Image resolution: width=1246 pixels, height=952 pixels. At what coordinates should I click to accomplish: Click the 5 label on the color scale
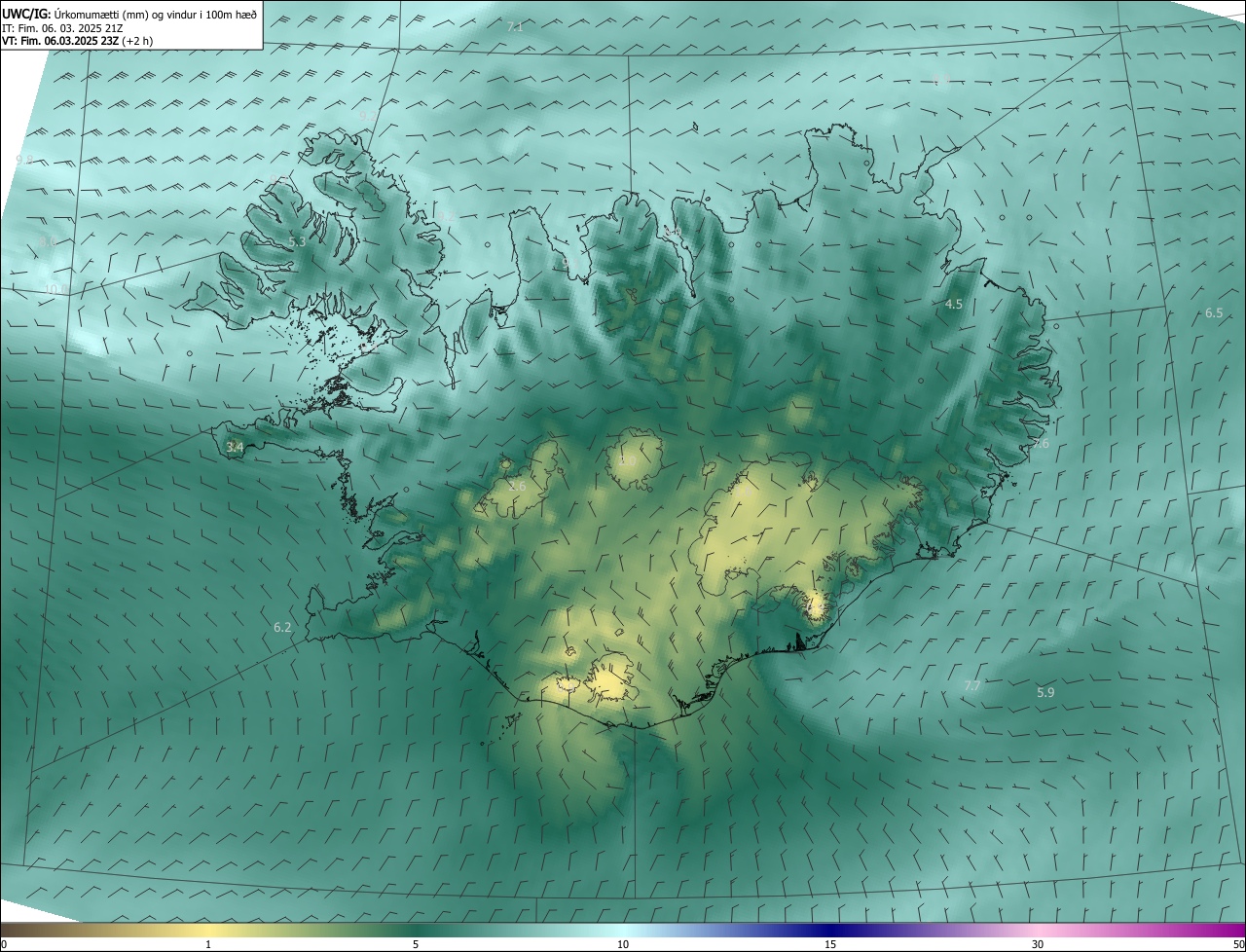pyautogui.click(x=415, y=944)
